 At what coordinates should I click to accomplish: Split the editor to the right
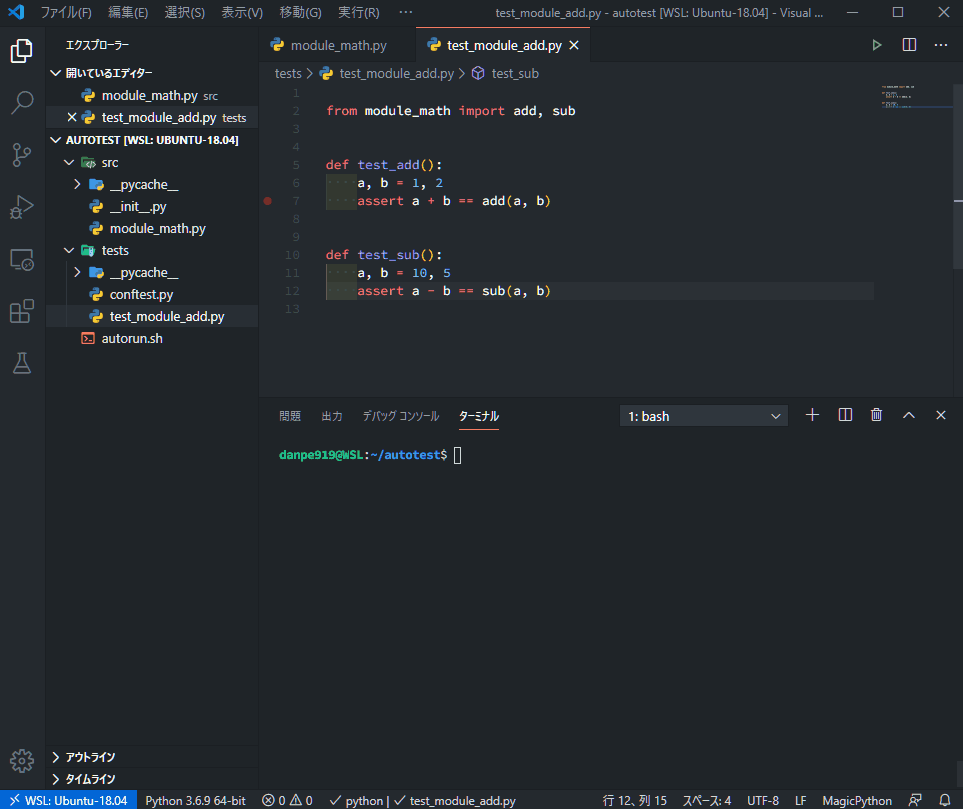tap(909, 45)
